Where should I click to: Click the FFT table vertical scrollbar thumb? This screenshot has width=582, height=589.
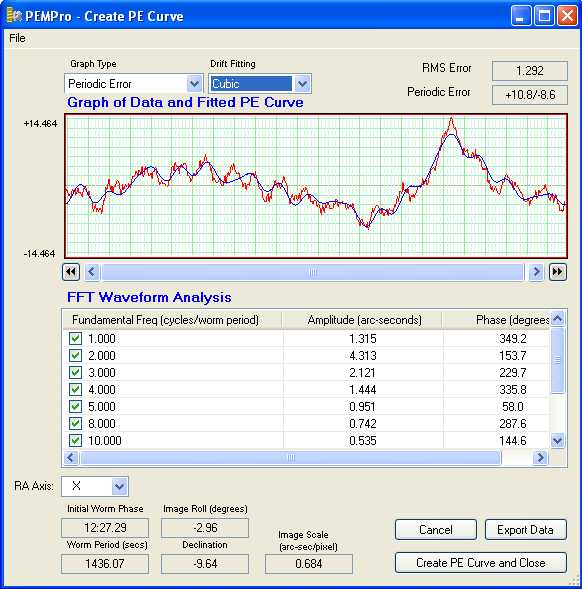coord(558,361)
